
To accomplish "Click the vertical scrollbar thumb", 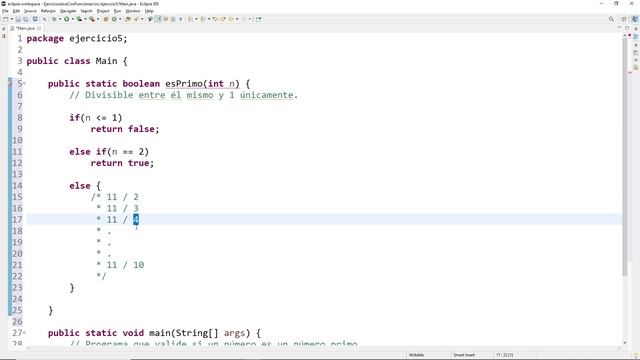I will pos(624,157).
